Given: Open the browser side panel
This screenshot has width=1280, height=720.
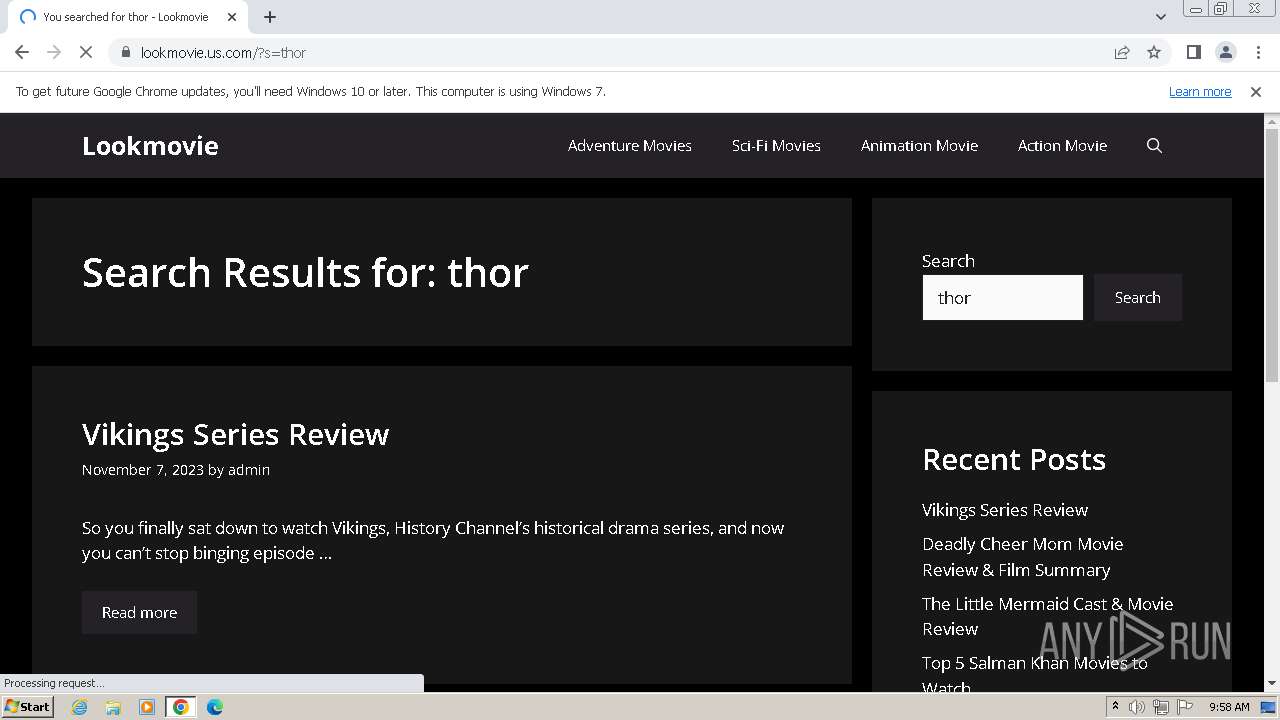Looking at the screenshot, I should (1193, 52).
